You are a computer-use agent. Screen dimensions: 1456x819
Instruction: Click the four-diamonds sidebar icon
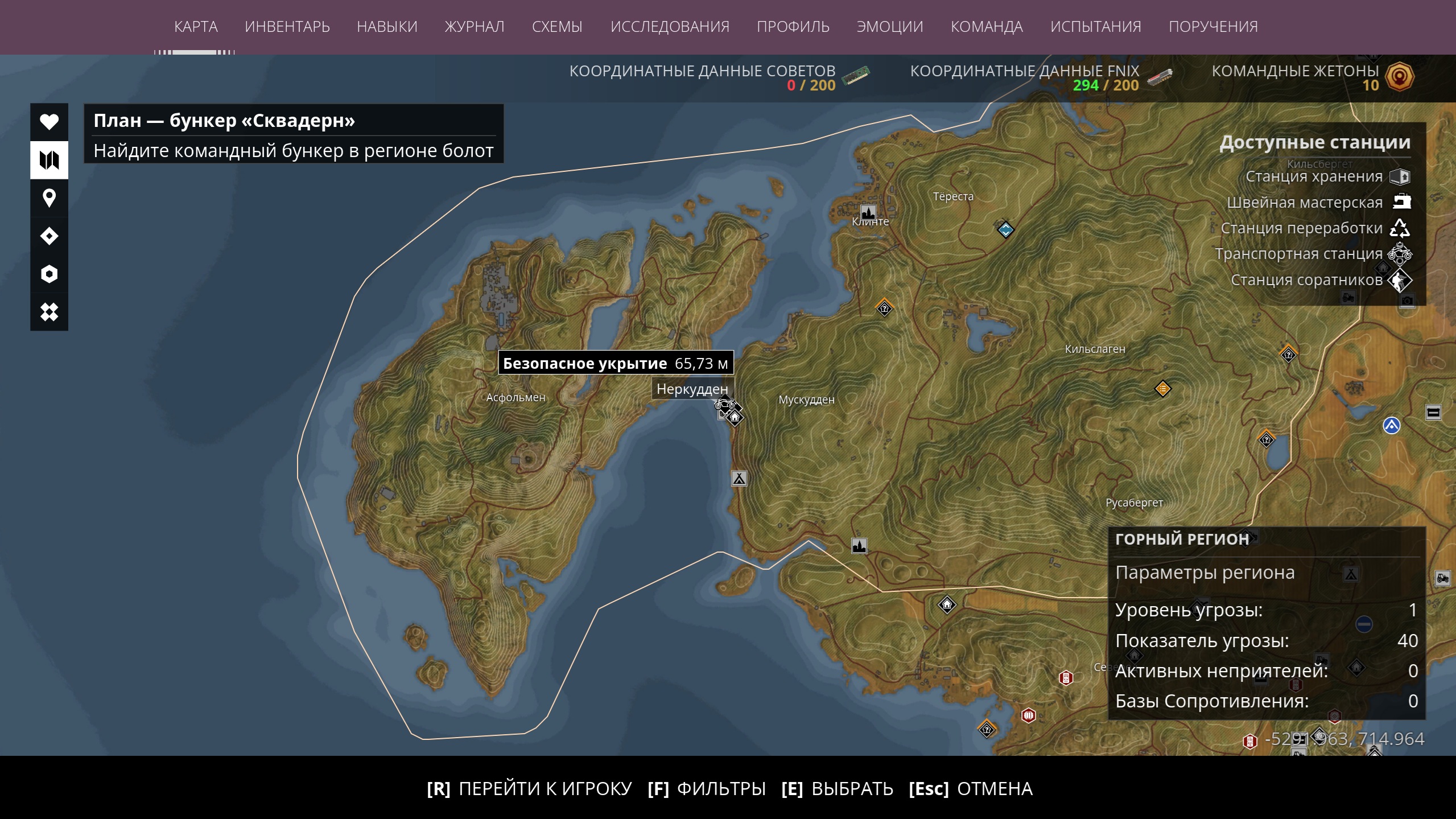click(49, 312)
